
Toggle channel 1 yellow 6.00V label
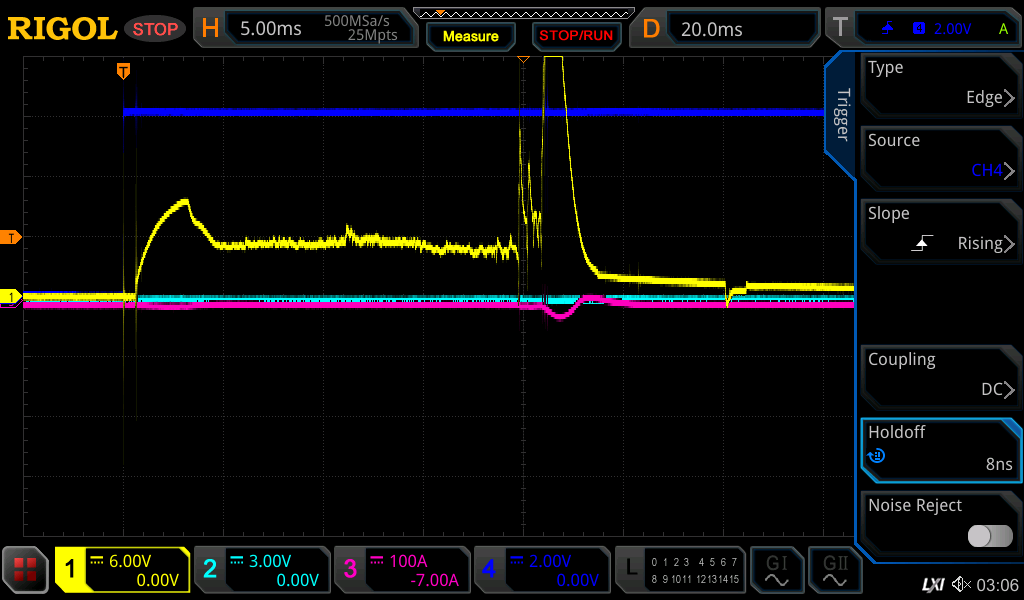point(122,570)
